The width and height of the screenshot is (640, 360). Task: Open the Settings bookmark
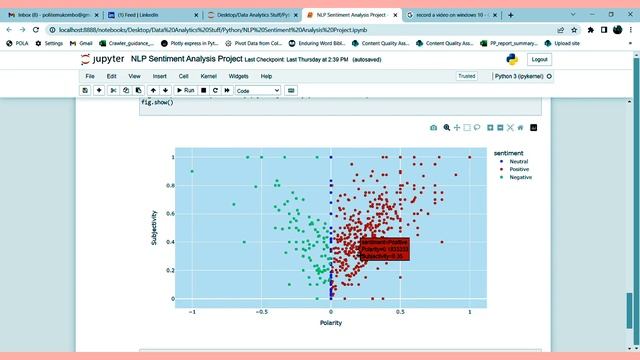pyautogui.click(x=49, y=43)
